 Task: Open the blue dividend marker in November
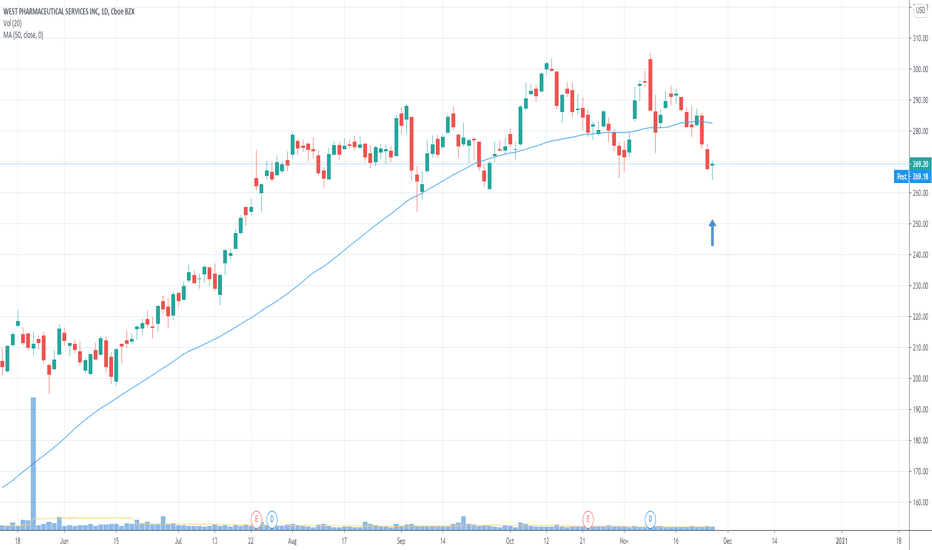[x=651, y=518]
